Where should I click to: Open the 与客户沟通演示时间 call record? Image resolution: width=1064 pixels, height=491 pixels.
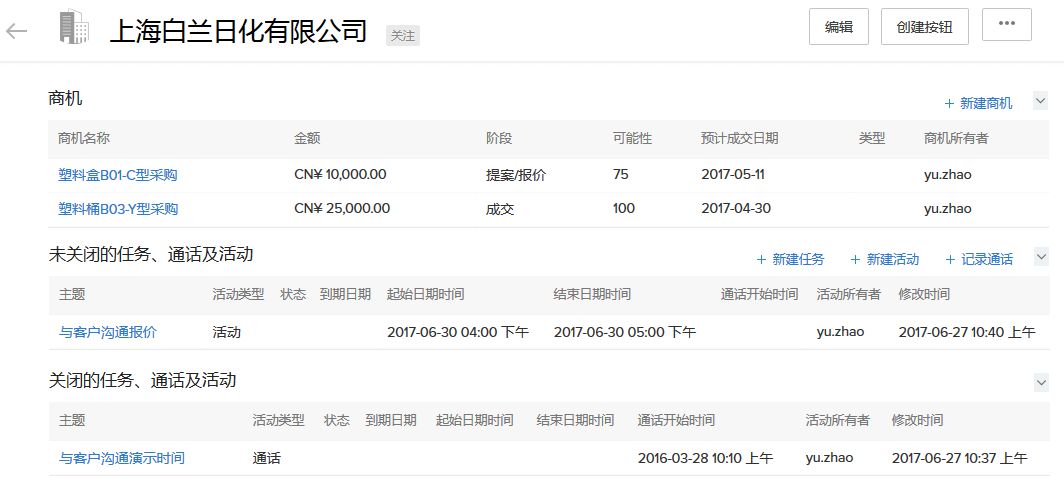(122, 458)
